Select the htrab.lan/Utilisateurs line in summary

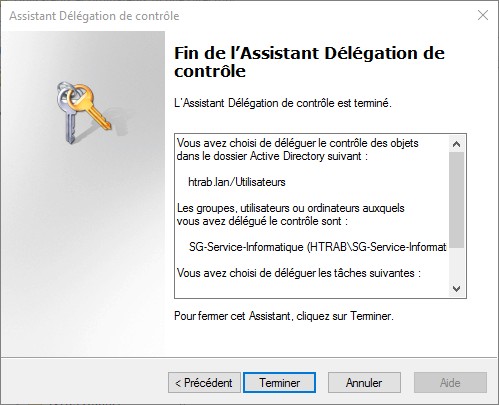coord(237,182)
